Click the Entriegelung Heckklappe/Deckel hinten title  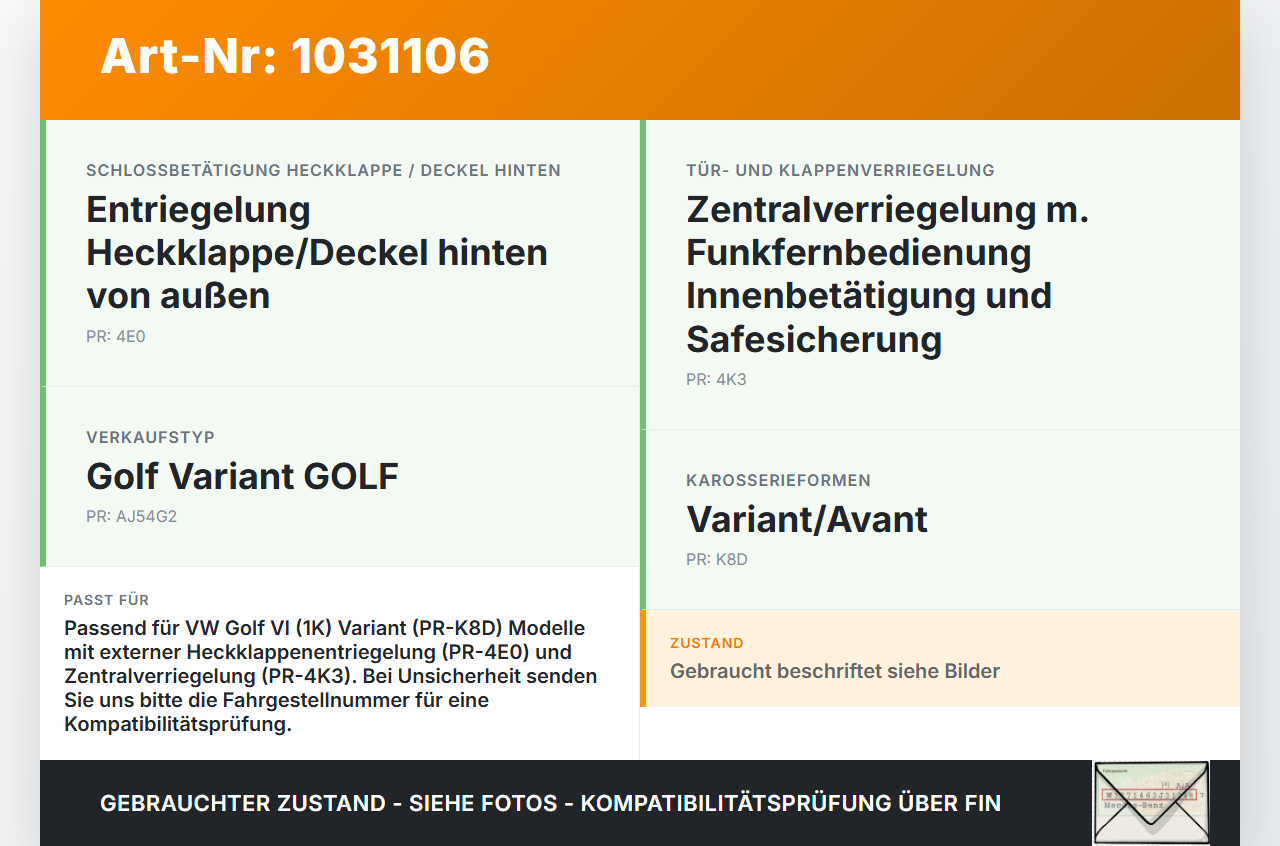317,252
